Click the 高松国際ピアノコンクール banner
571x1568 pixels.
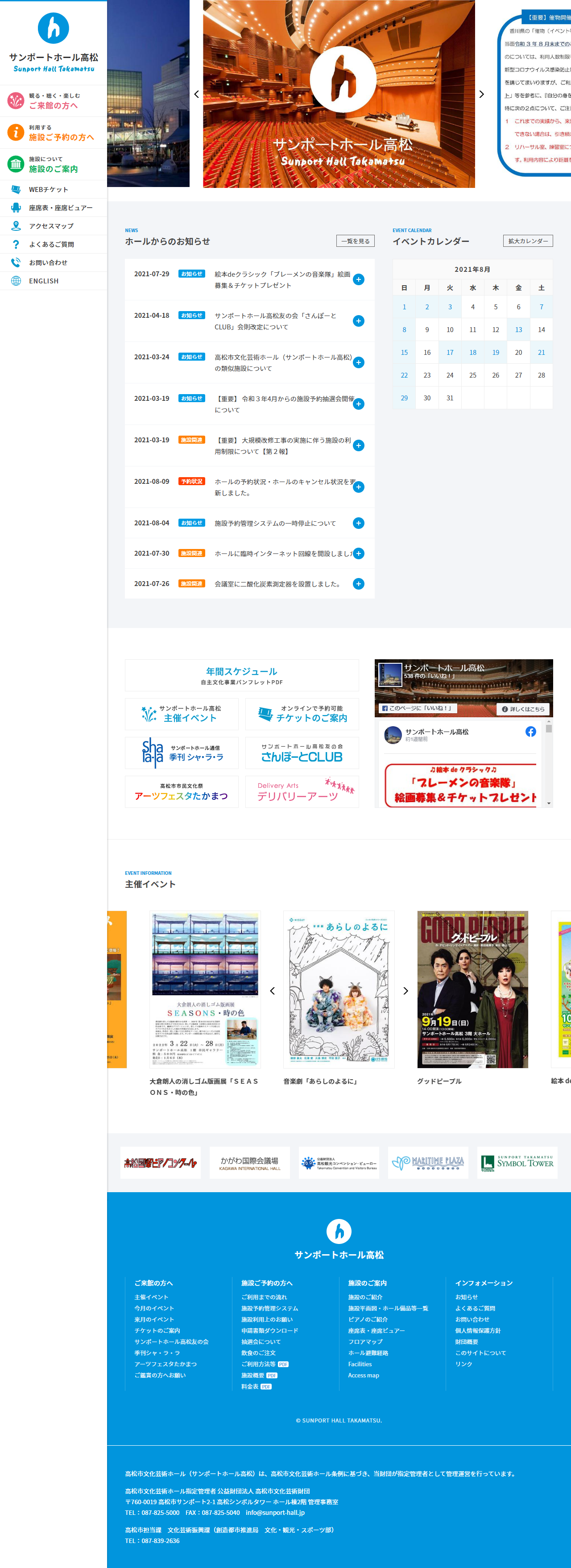160,1163
